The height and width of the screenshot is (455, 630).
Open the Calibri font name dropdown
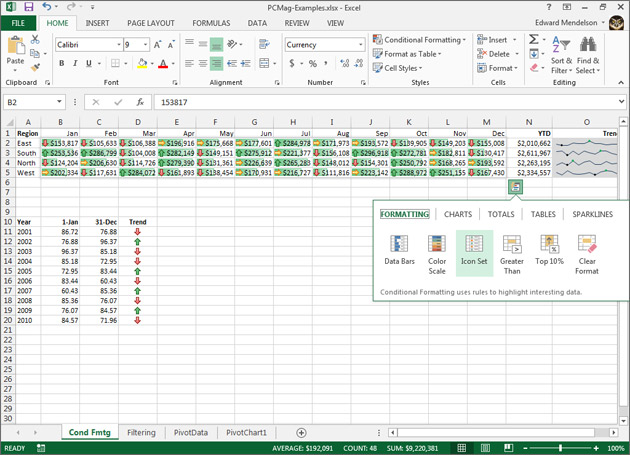tap(119, 45)
